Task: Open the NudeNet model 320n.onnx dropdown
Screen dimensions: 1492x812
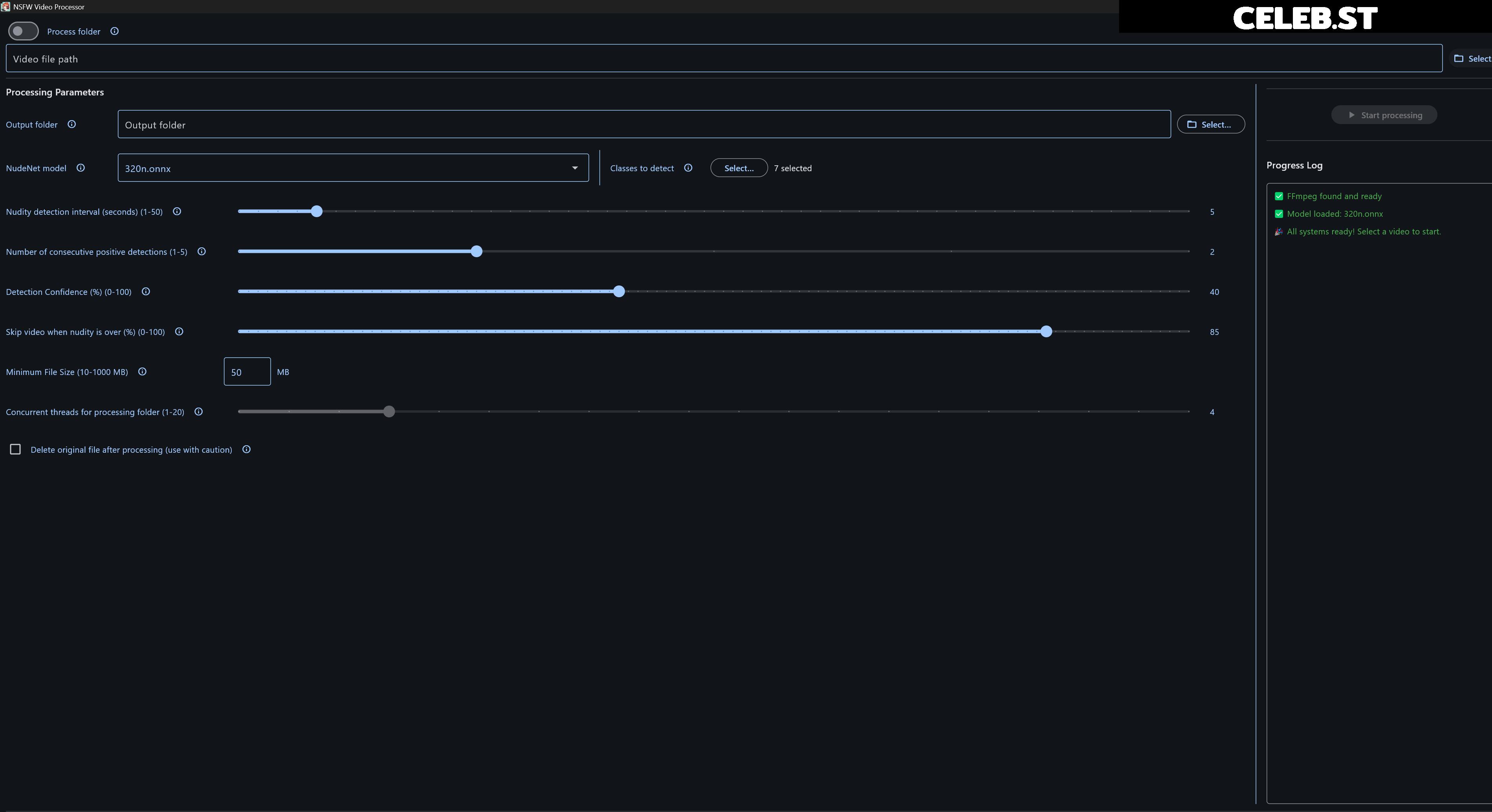Action: 353,168
